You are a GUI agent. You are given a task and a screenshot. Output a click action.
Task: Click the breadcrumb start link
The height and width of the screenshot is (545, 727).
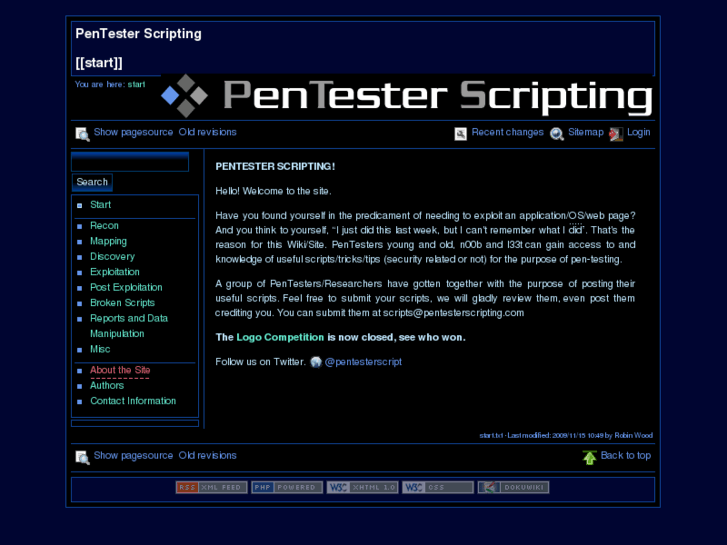pyautogui.click(x=136, y=84)
